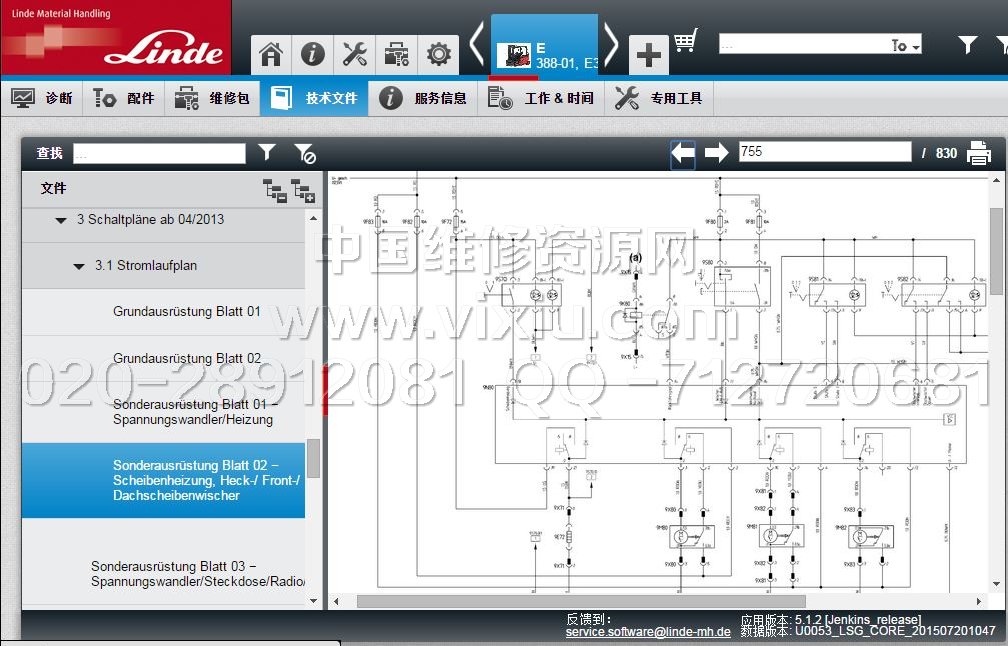The image size is (1008, 646).
Task: Go to previous page with left arrow
Action: click(x=683, y=153)
